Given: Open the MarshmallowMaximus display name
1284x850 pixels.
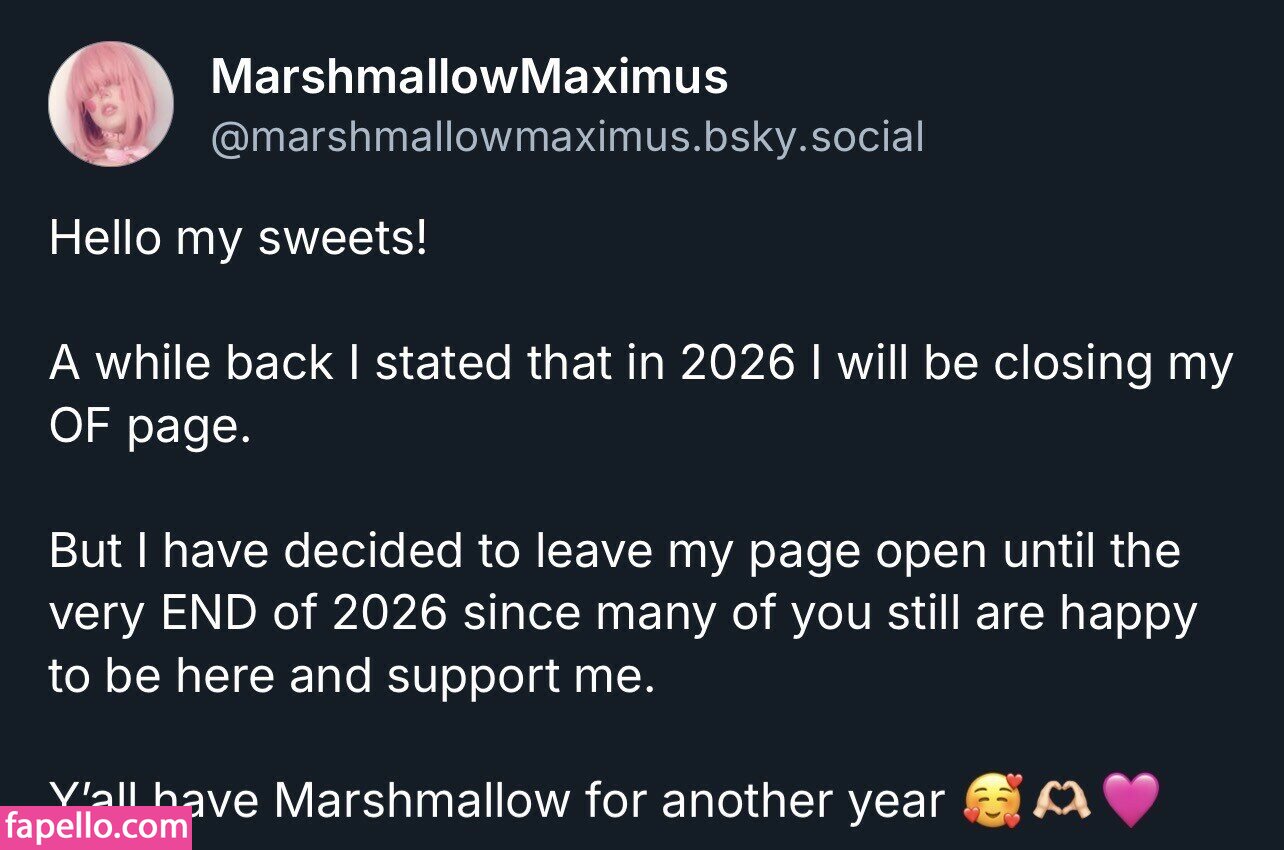Looking at the screenshot, I should point(469,77).
